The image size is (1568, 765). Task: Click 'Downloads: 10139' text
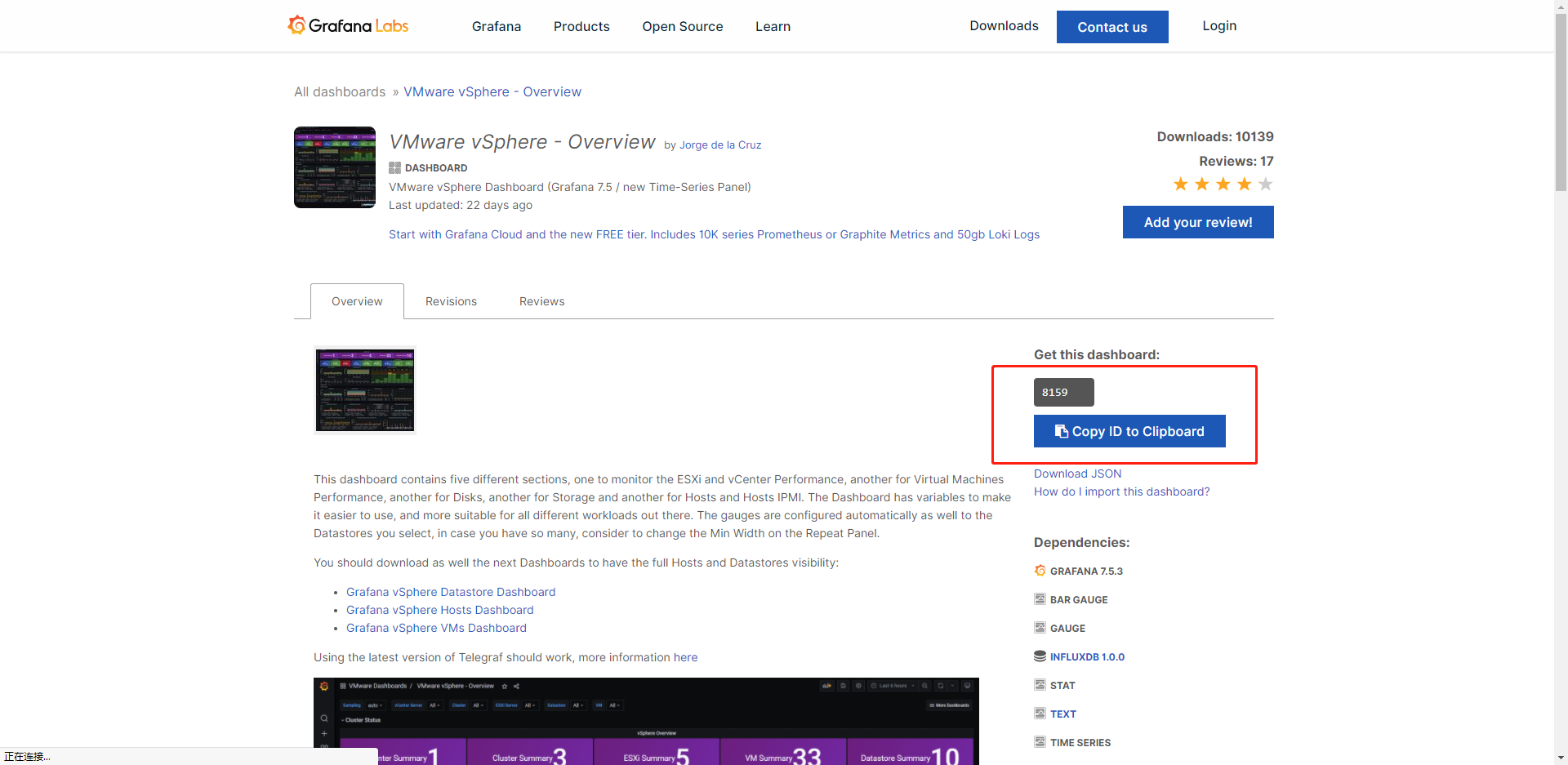[x=1215, y=136]
